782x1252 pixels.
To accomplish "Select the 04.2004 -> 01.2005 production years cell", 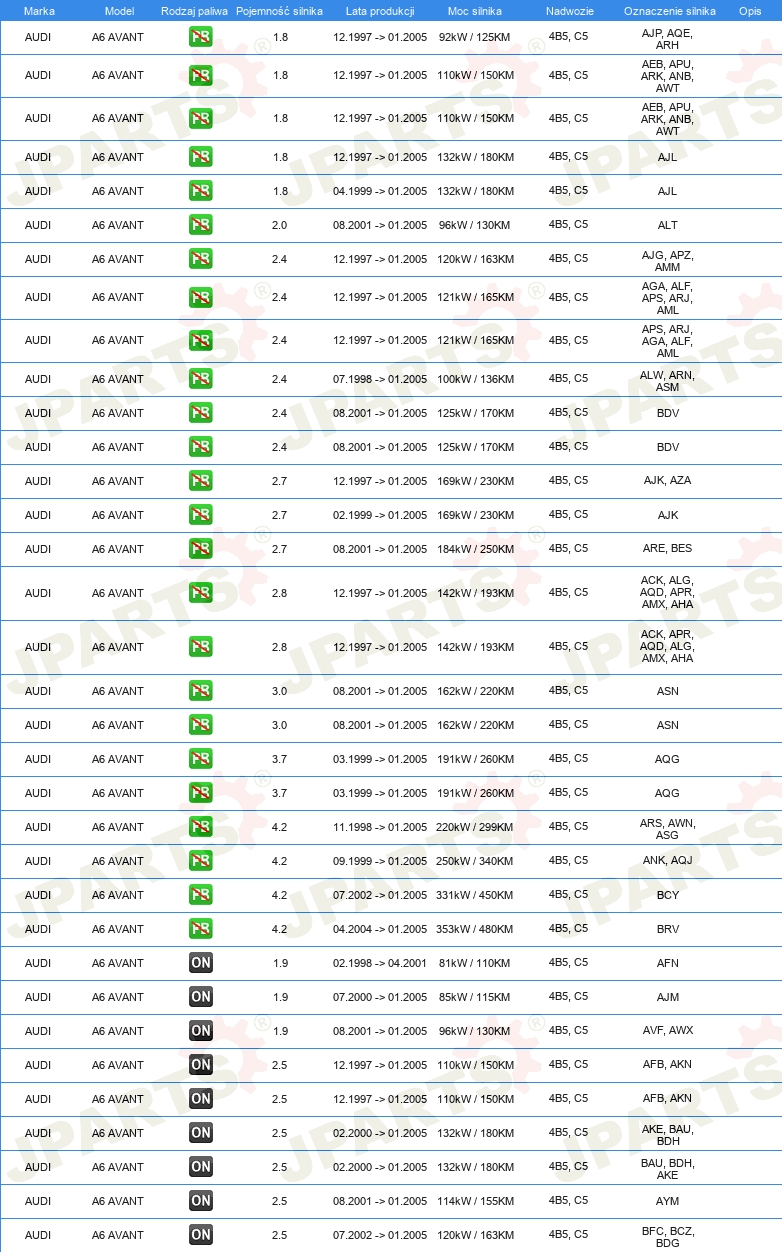I will click(380, 929).
